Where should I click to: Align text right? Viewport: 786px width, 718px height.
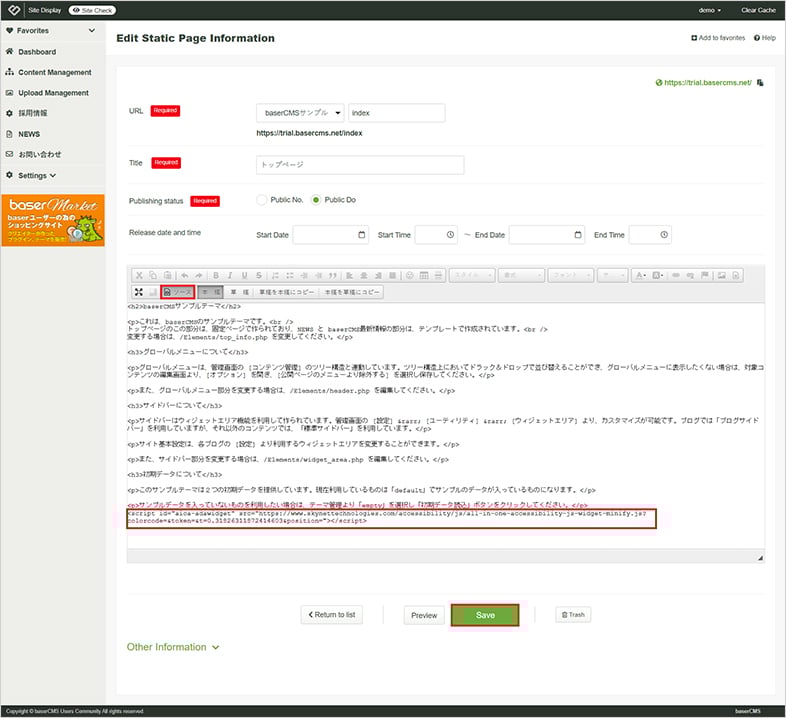pos(378,275)
